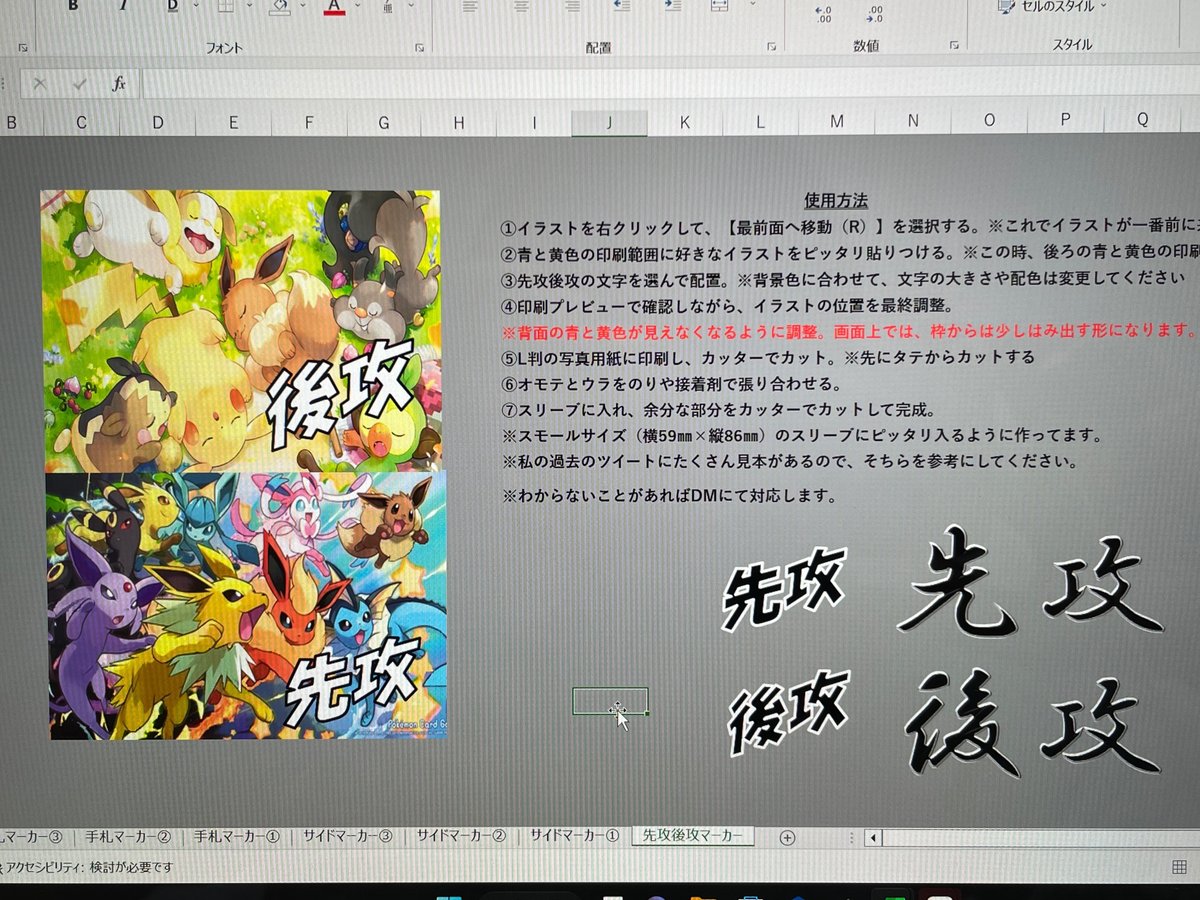Click Insert Function fx button
The image size is (1200, 900).
(x=119, y=84)
